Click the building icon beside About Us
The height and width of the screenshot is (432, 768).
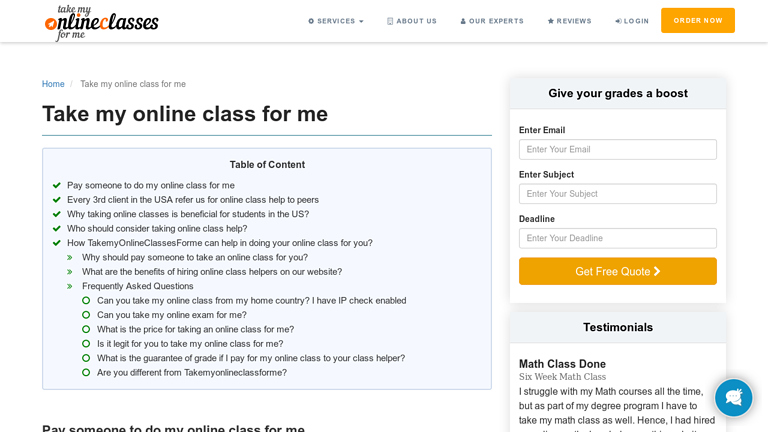(x=390, y=21)
